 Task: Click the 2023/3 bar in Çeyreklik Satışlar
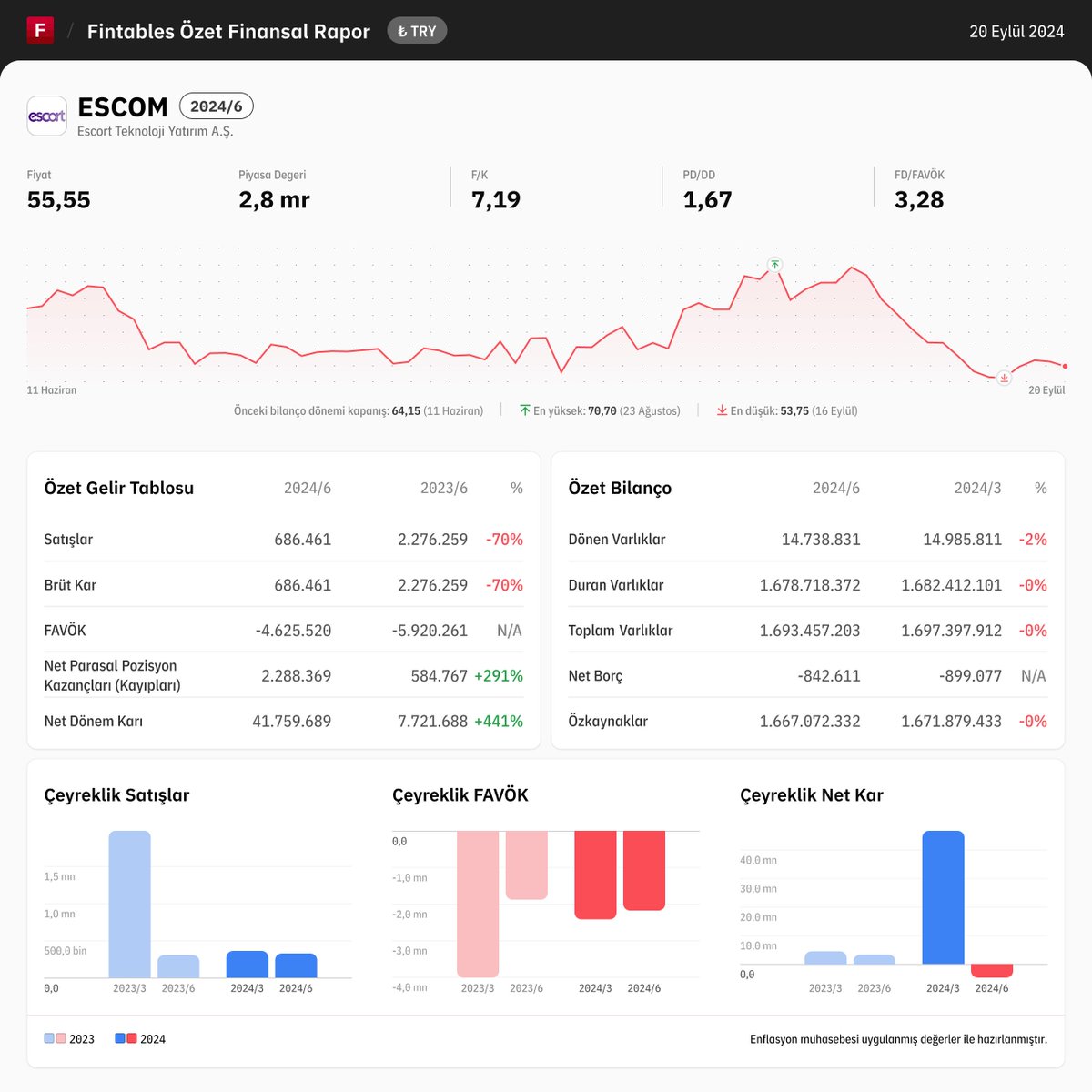point(129,905)
